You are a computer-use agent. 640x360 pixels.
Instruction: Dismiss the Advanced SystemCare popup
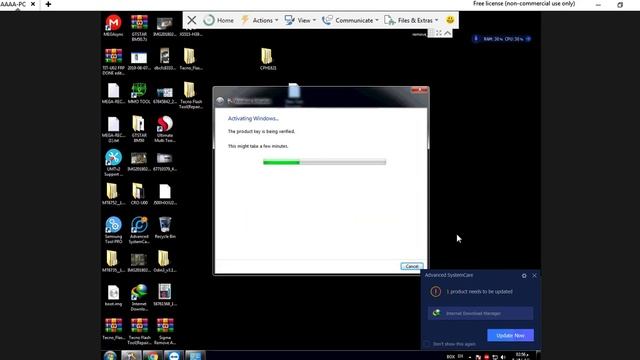pos(534,276)
